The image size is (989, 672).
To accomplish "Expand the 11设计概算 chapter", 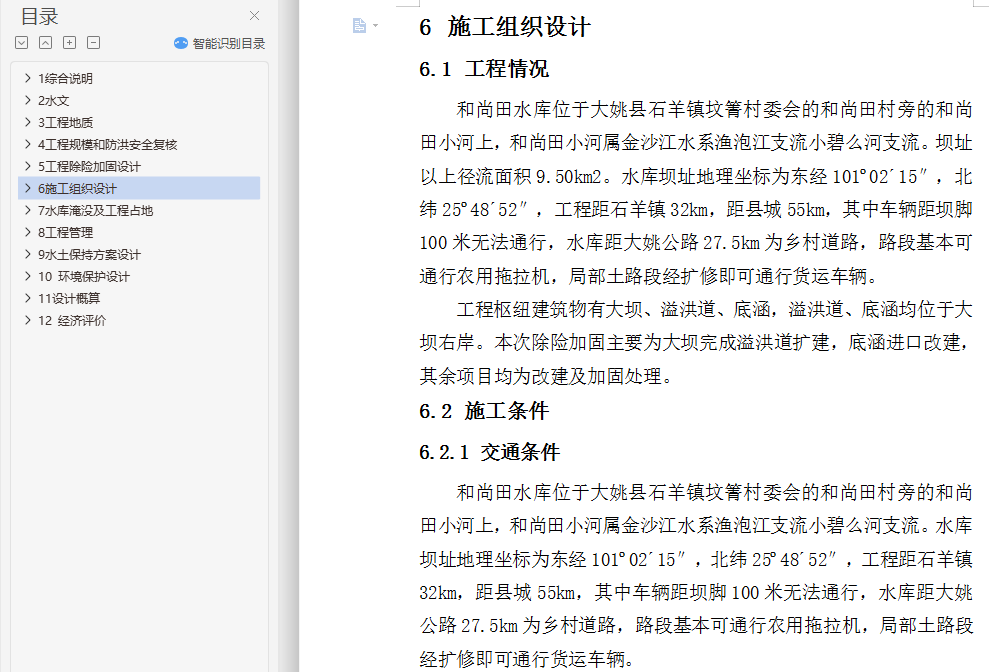I will point(28,298).
